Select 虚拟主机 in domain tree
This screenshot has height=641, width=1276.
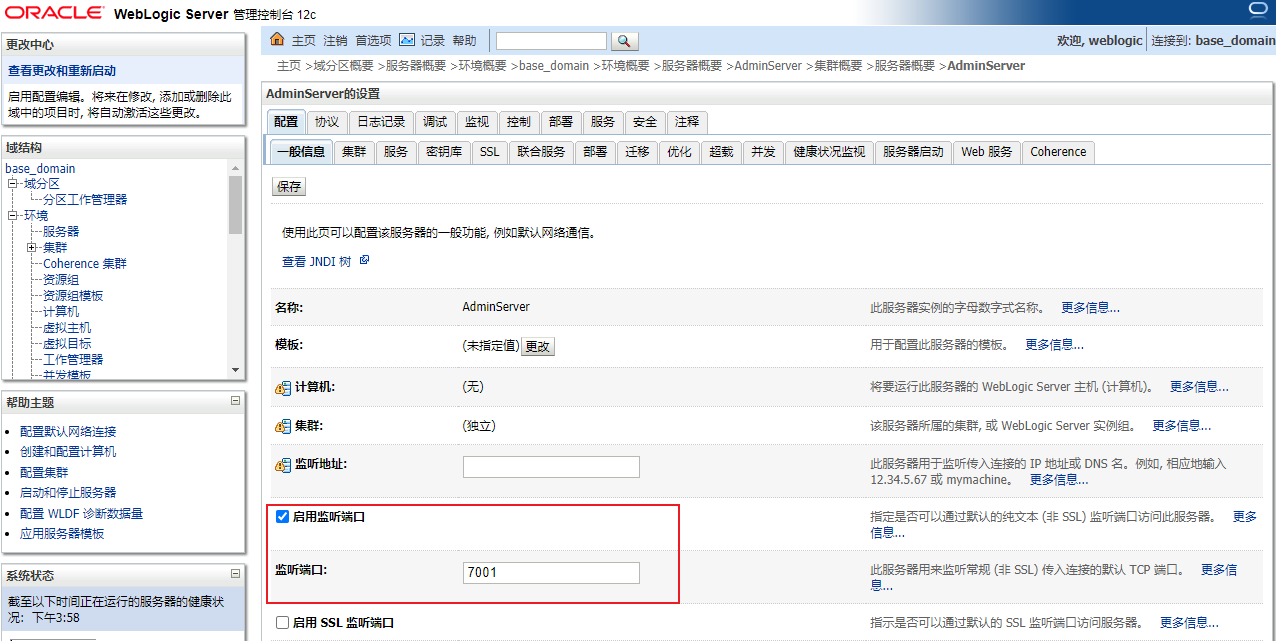tap(67, 328)
